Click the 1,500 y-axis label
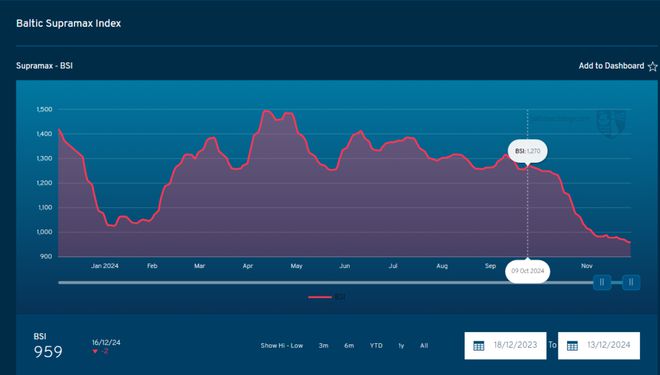Screen dimensions: 660x375 (44, 109)
